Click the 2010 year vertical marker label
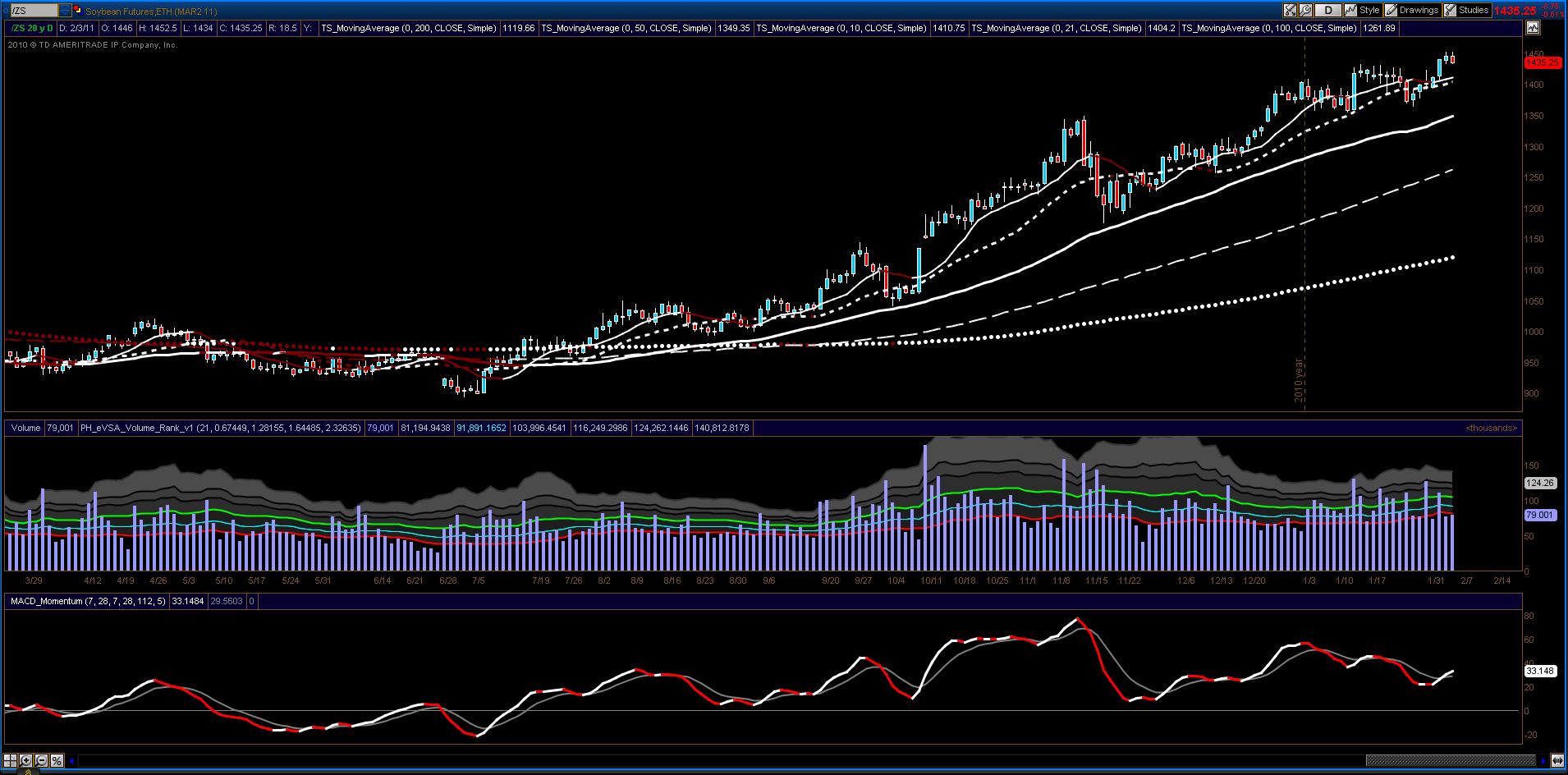 pos(1299,380)
